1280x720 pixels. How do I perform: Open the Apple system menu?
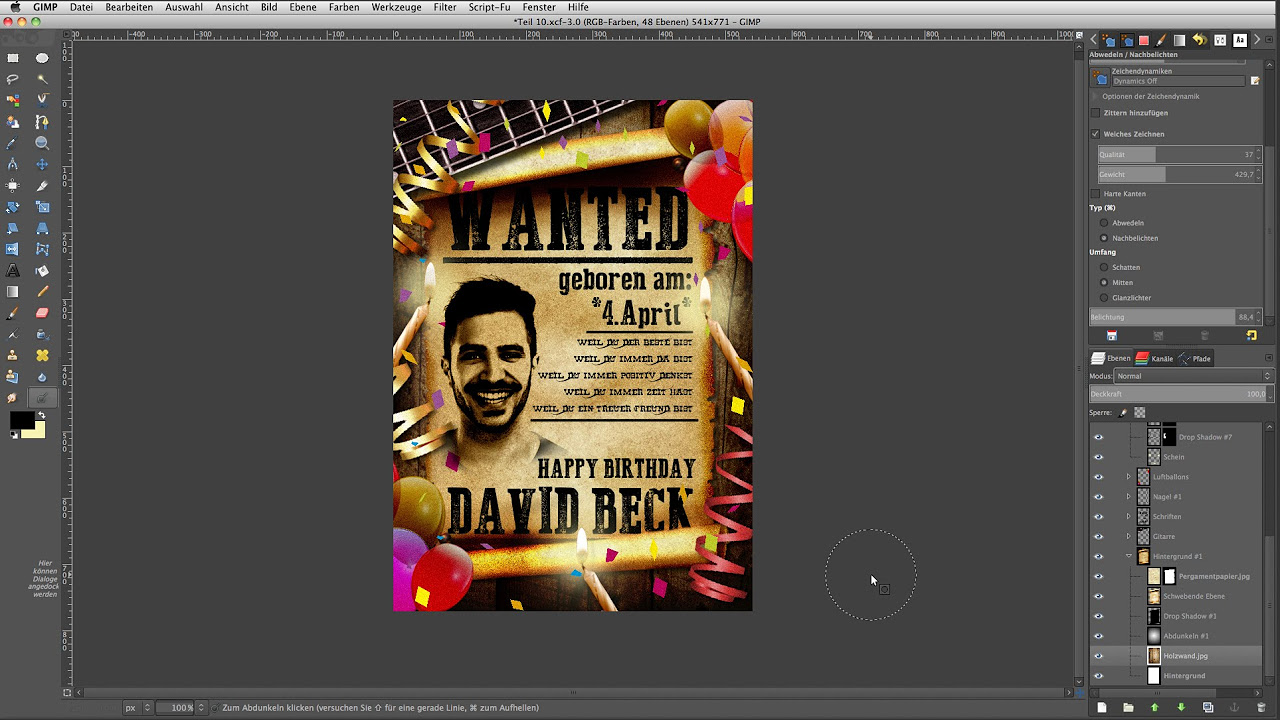(13, 7)
